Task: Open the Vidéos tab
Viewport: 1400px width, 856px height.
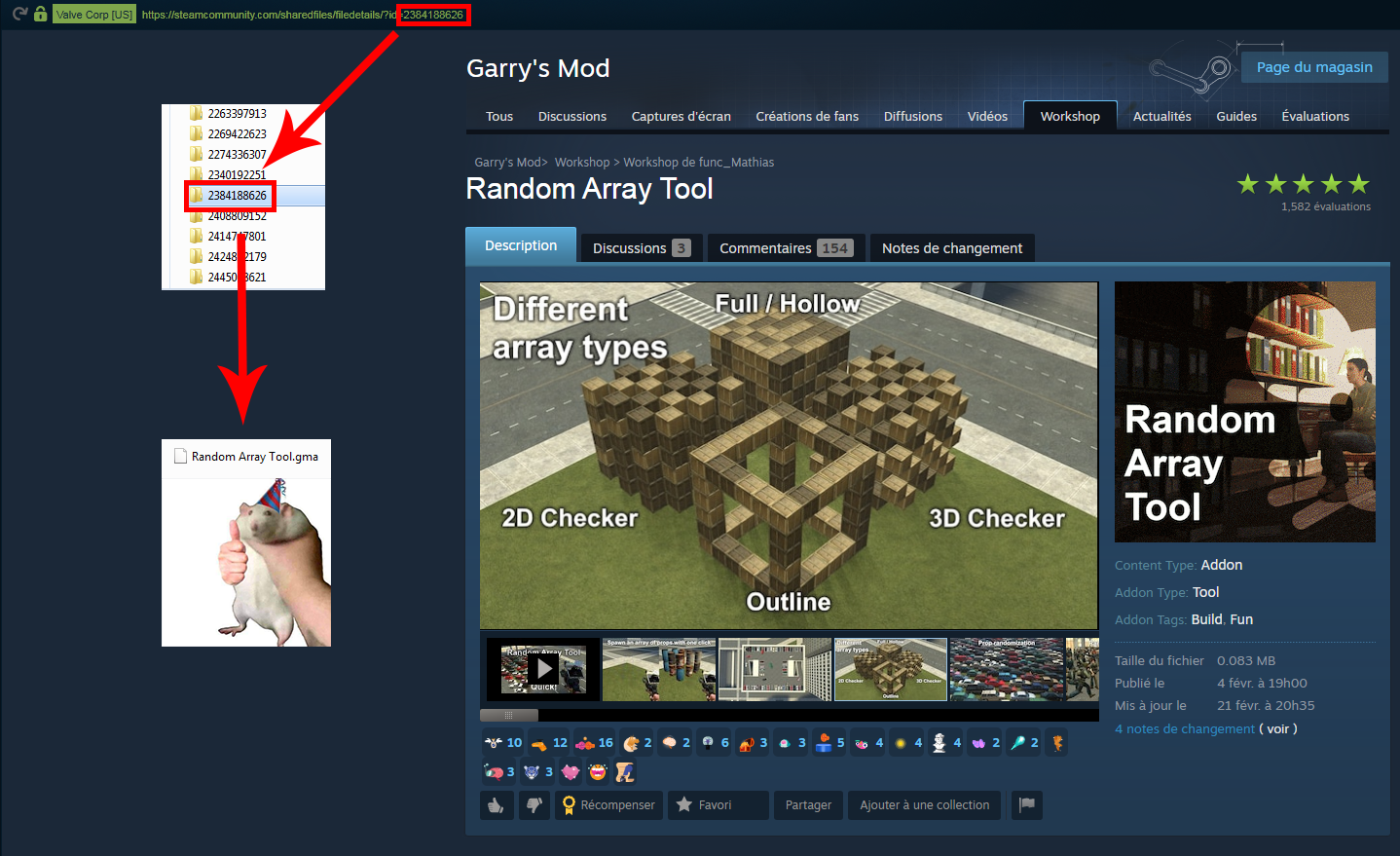Action: pos(987,116)
